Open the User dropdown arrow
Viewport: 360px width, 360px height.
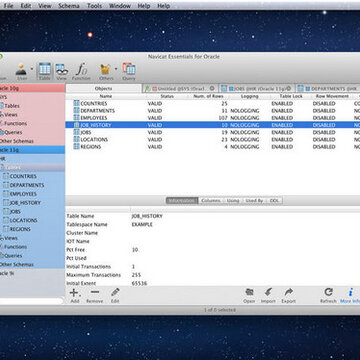32,69
